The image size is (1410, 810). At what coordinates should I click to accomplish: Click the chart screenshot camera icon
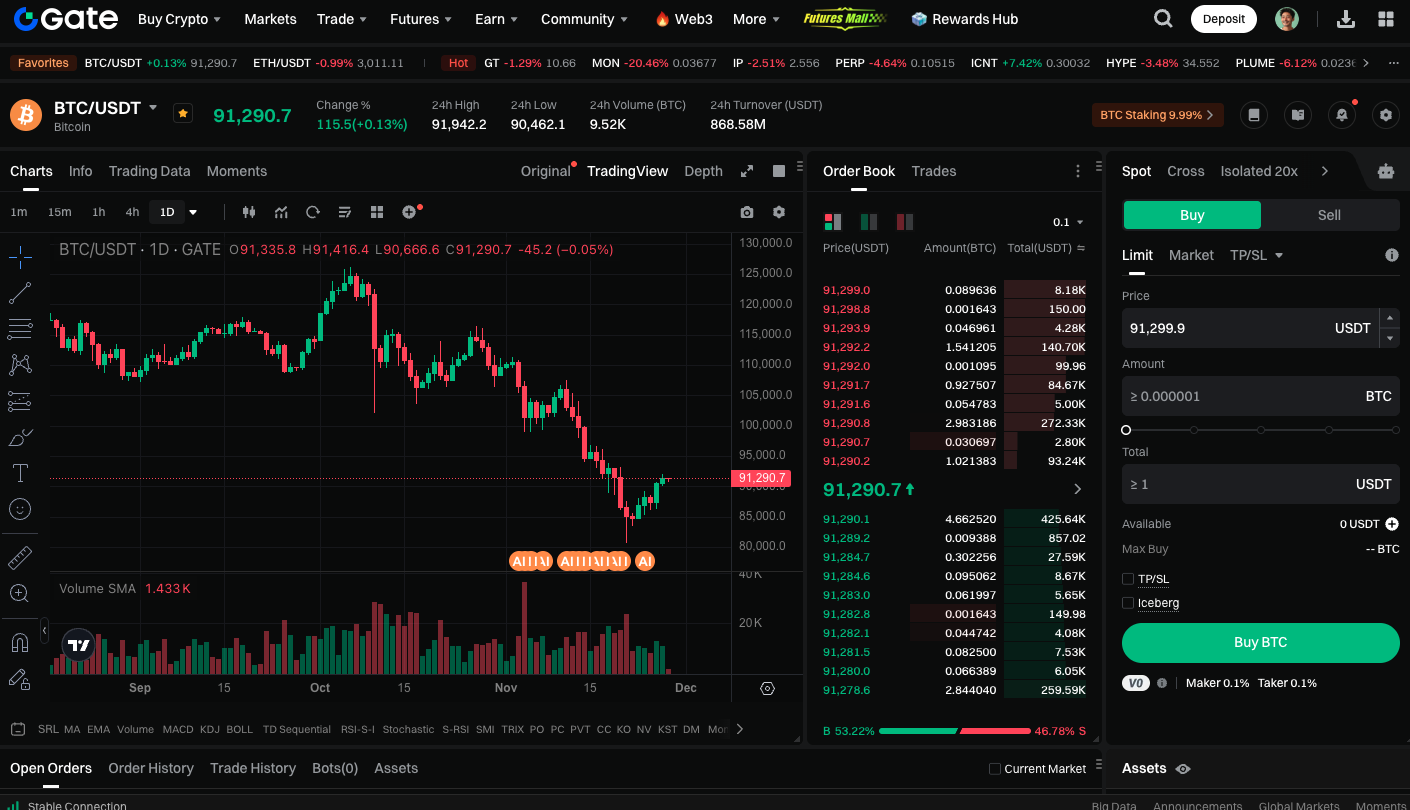click(747, 212)
